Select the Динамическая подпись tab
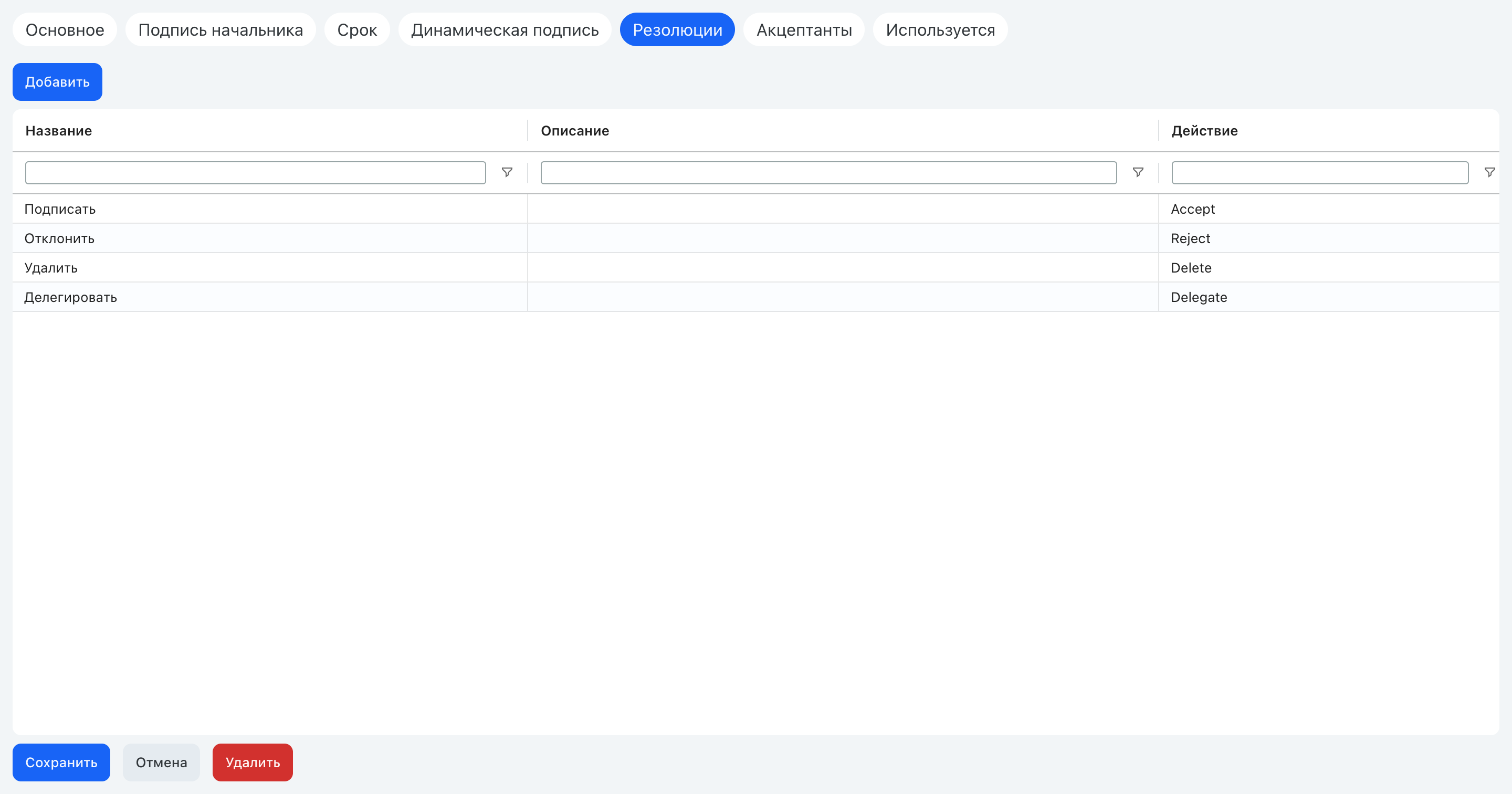The image size is (1512, 794). pos(505,29)
